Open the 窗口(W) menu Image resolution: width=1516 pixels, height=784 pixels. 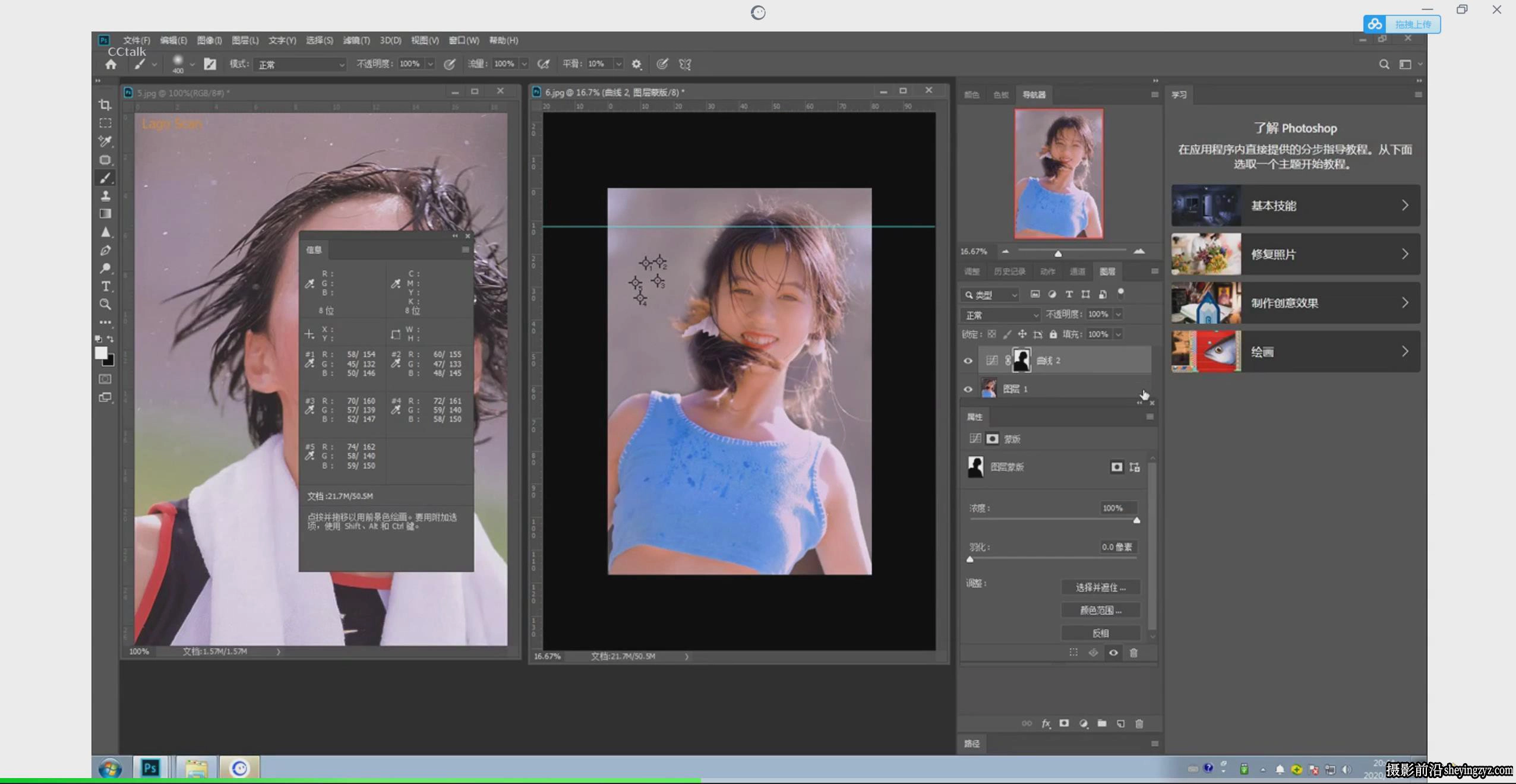pos(464,40)
